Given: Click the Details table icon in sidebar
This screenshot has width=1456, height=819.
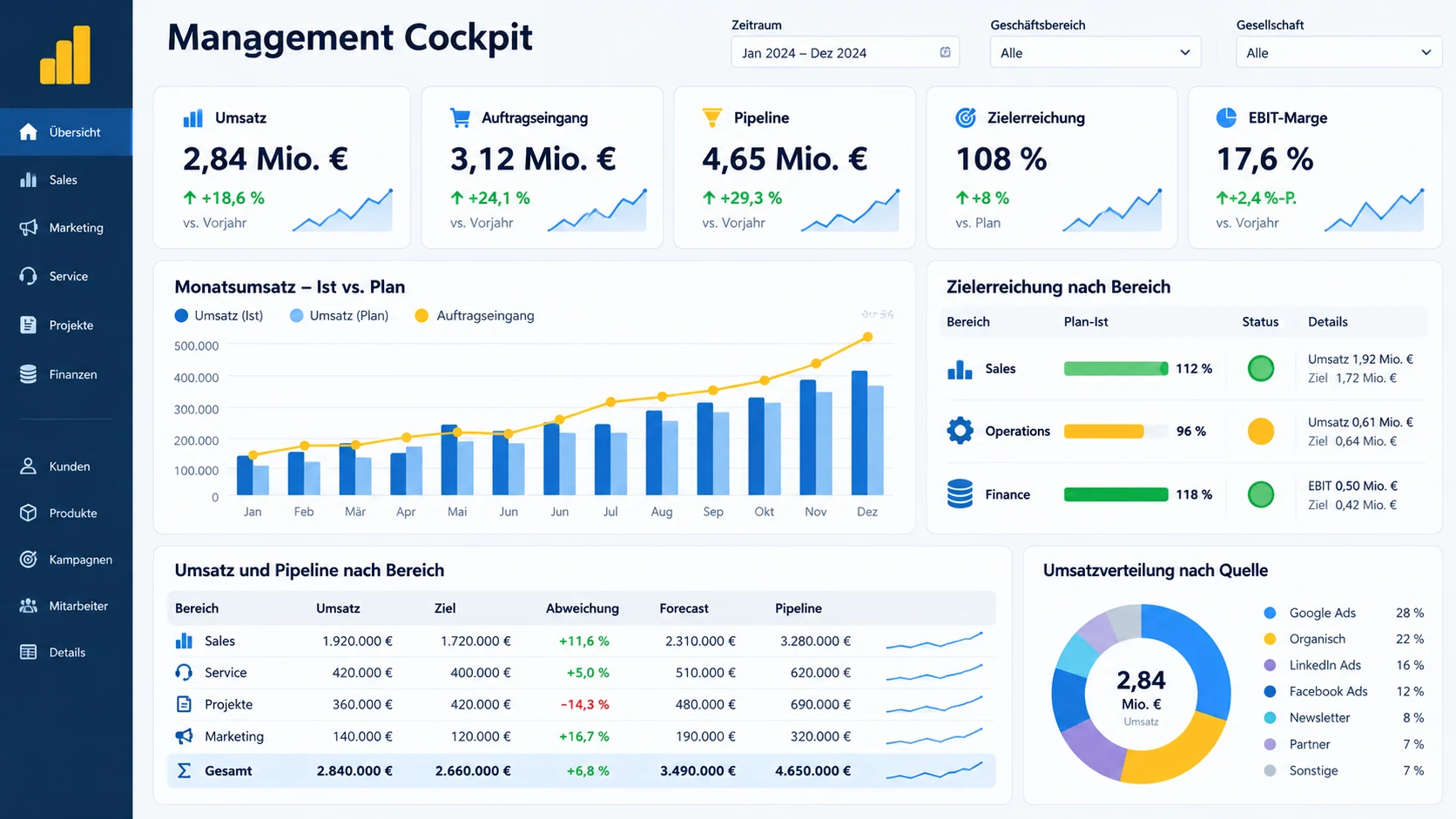Looking at the screenshot, I should (x=29, y=653).
